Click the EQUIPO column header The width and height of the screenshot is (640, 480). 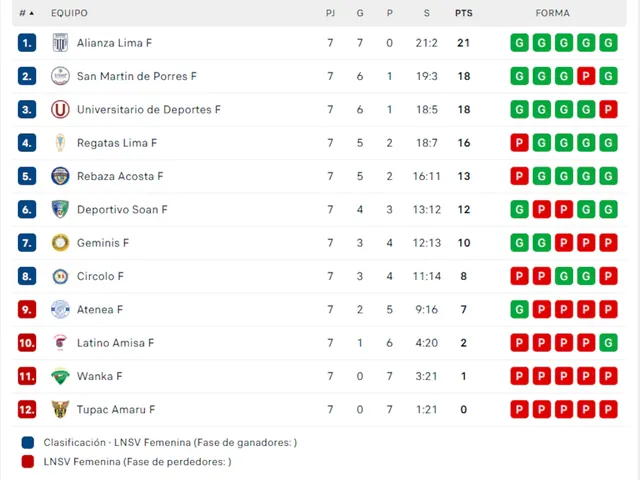pyautogui.click(x=69, y=13)
